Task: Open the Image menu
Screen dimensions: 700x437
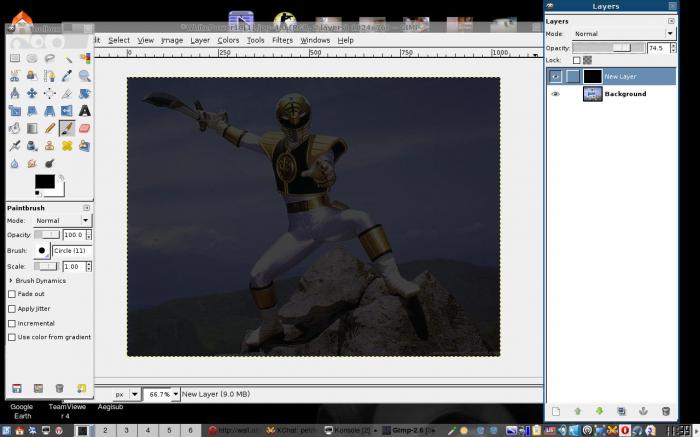Action: coord(172,40)
